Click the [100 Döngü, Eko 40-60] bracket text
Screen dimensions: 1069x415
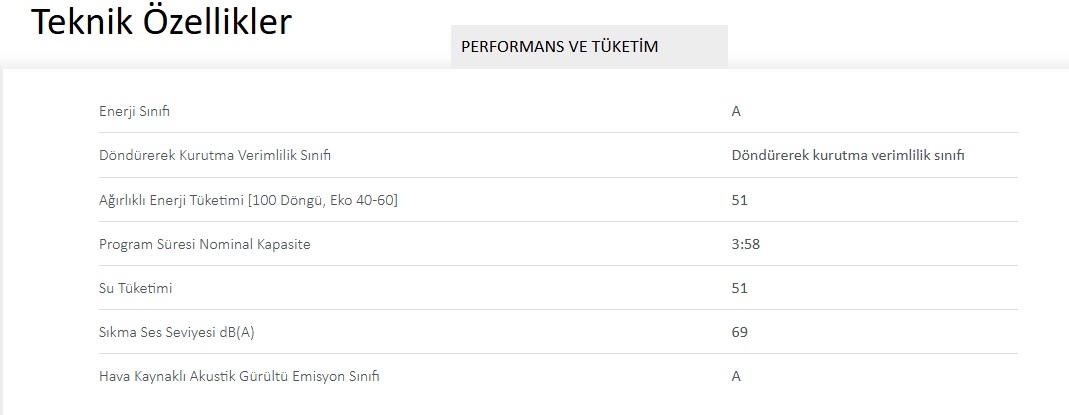pos(323,200)
